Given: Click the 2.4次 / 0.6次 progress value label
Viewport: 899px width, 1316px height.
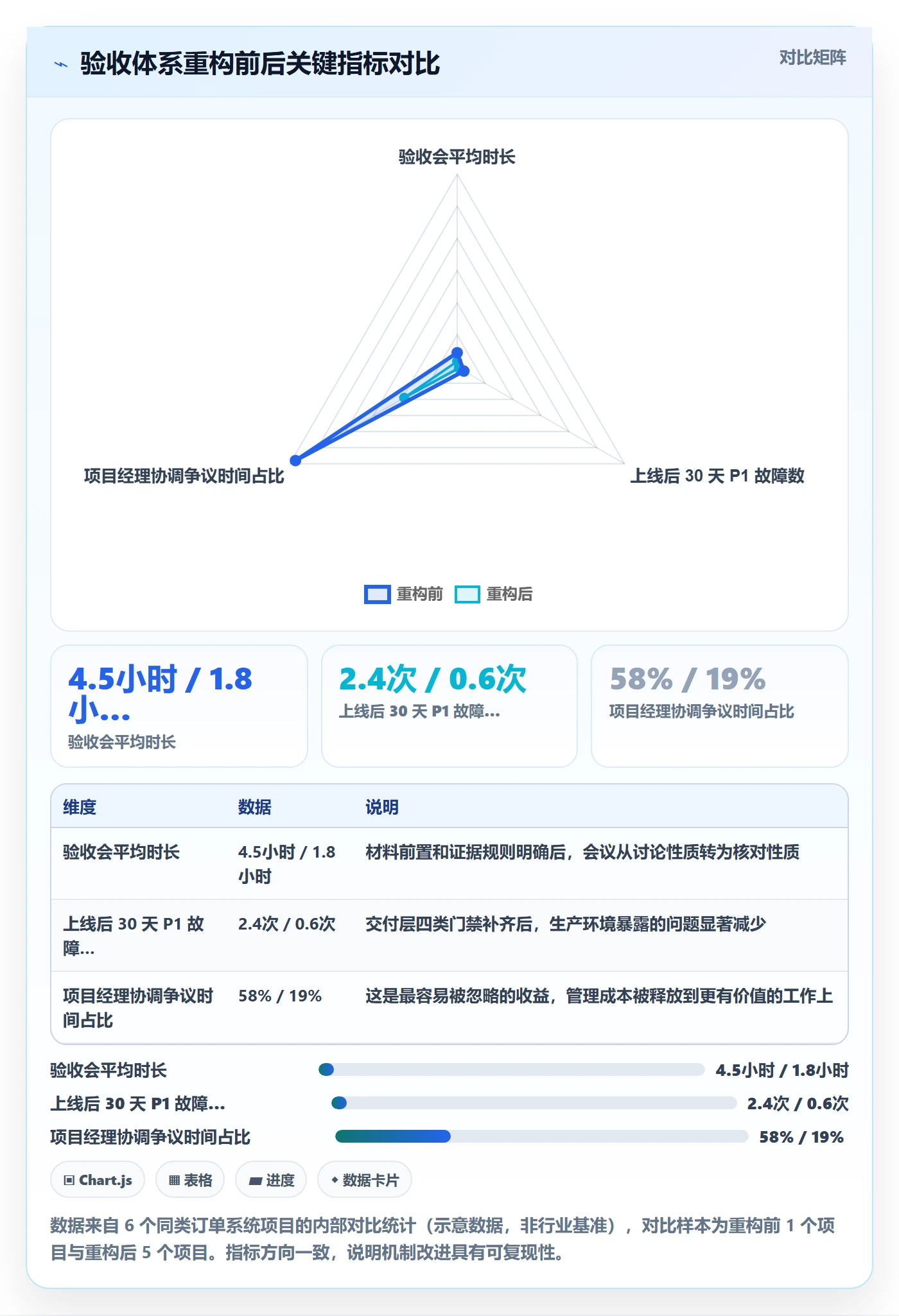Looking at the screenshot, I should click(x=798, y=1104).
